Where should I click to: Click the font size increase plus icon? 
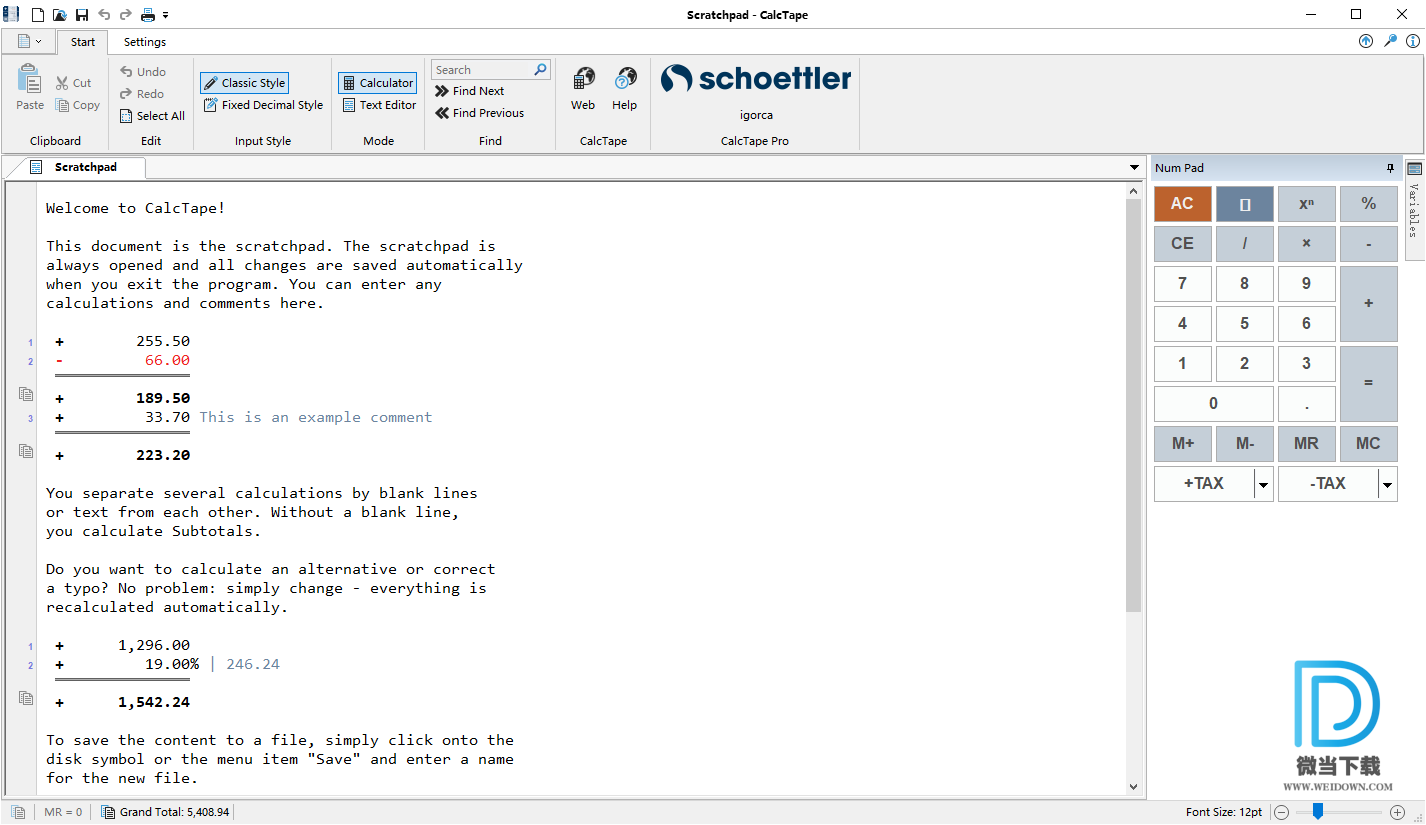pyautogui.click(x=1398, y=812)
